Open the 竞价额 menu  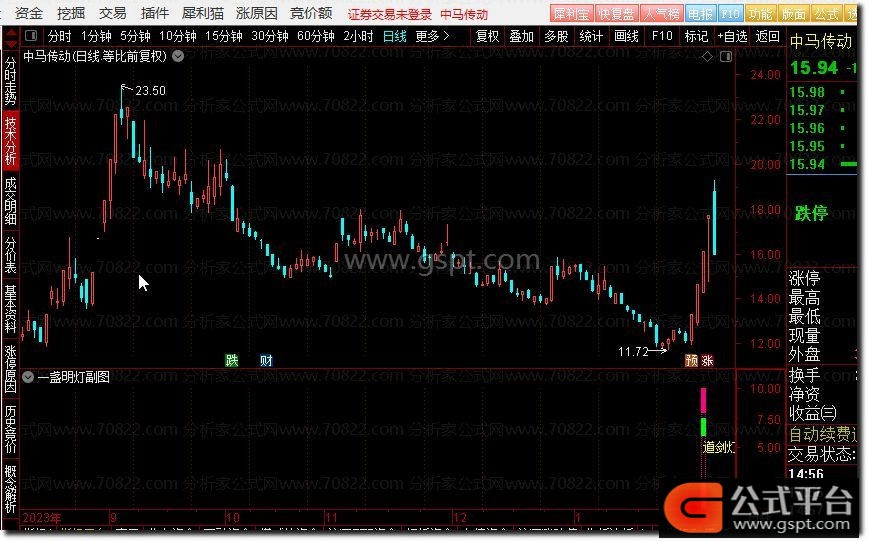tap(311, 13)
